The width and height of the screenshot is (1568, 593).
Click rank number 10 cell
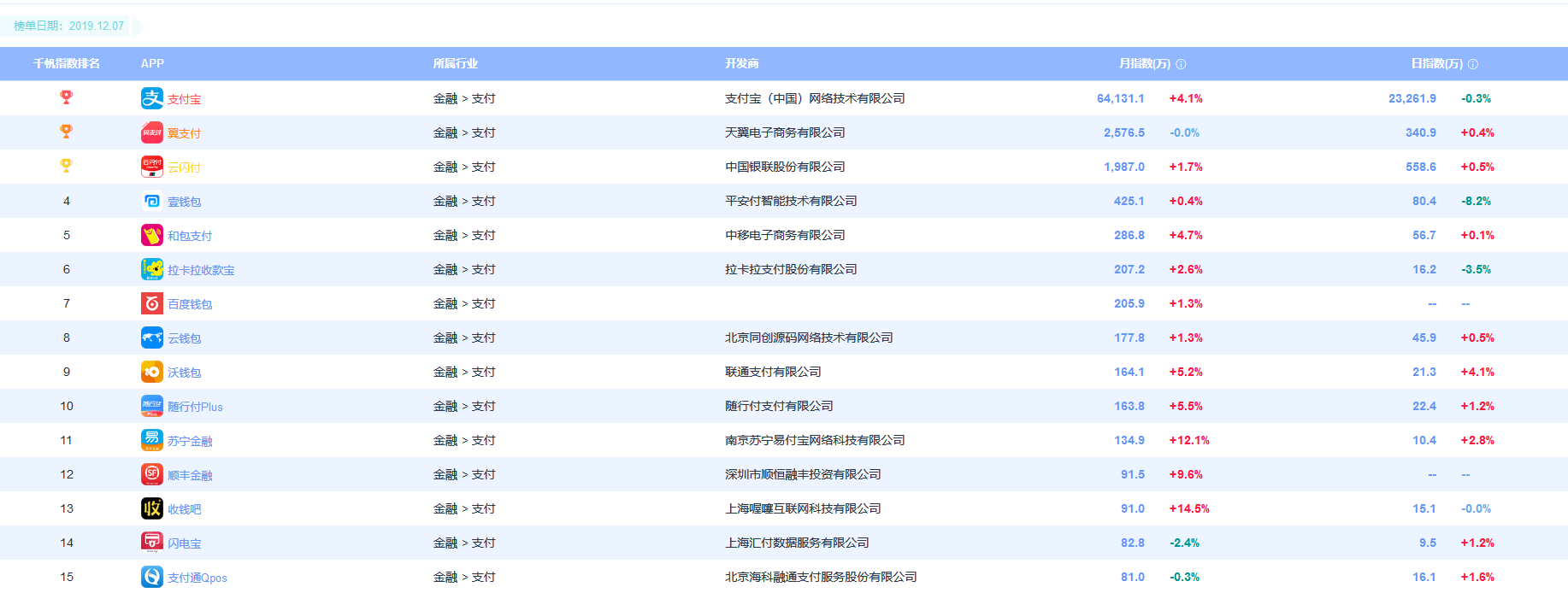pos(67,406)
